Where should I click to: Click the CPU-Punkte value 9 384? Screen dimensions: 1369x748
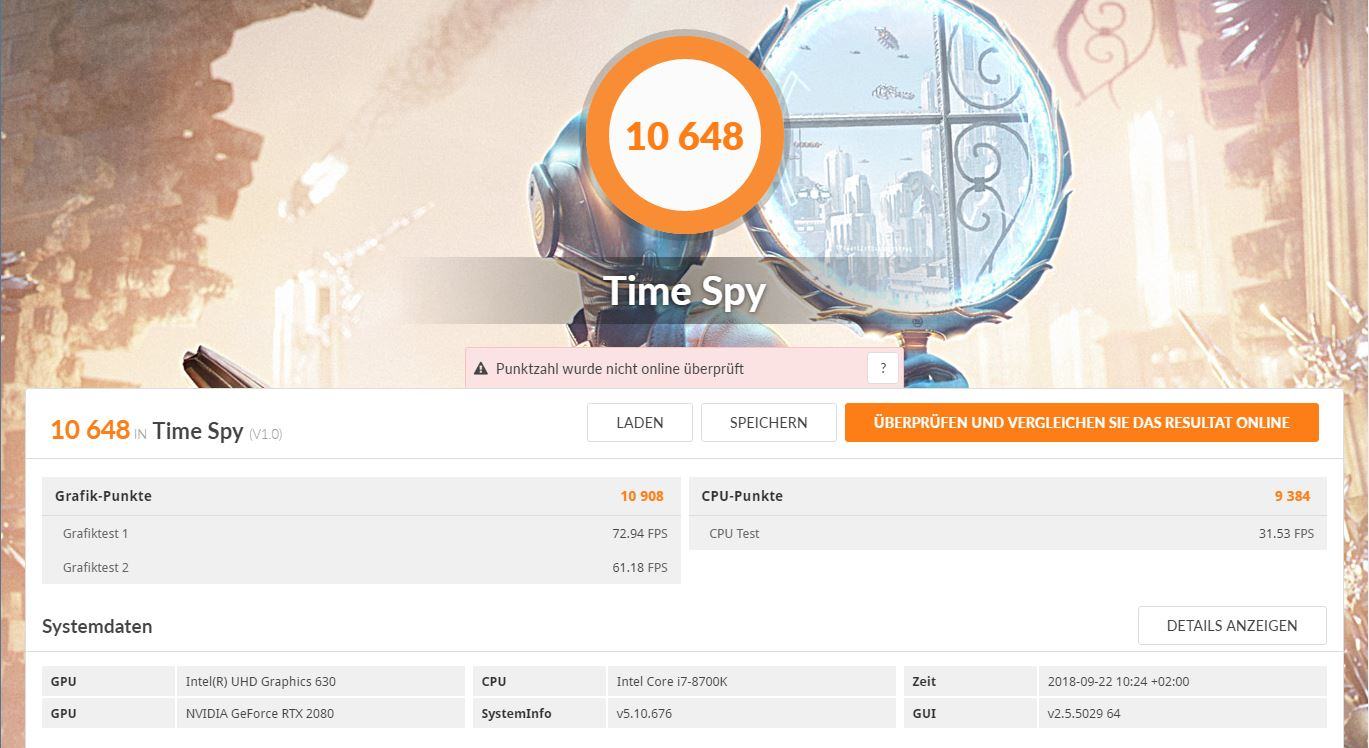click(x=1292, y=496)
